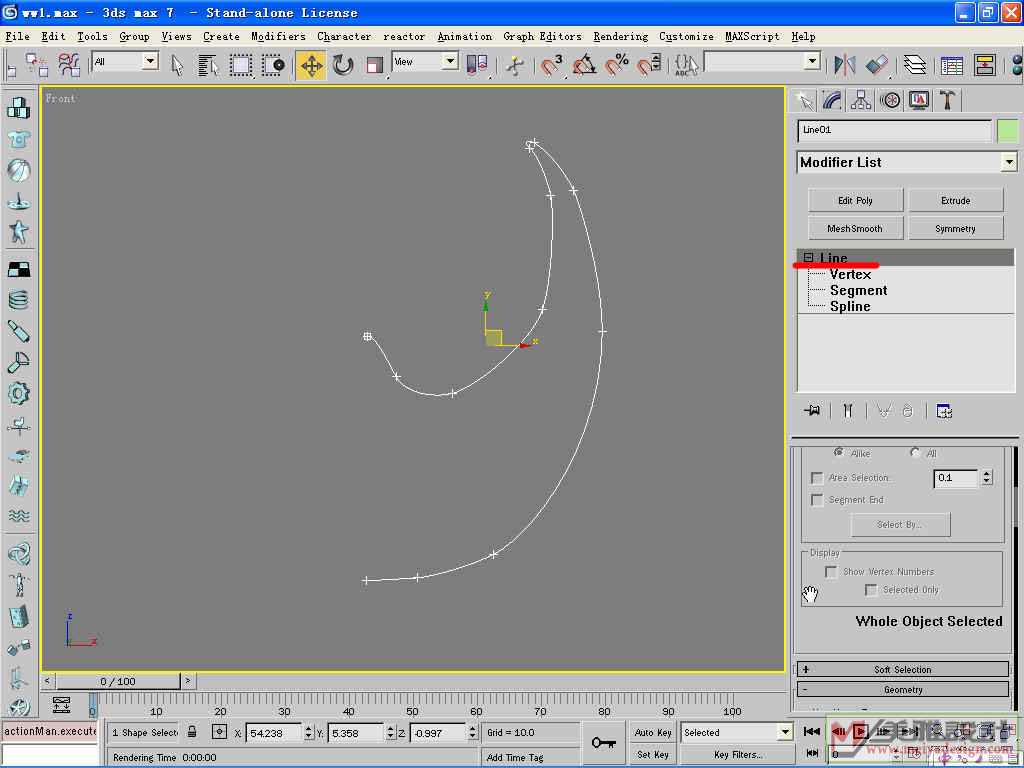
Task: Choose Rectangular Selection Region tool
Action: [240, 65]
